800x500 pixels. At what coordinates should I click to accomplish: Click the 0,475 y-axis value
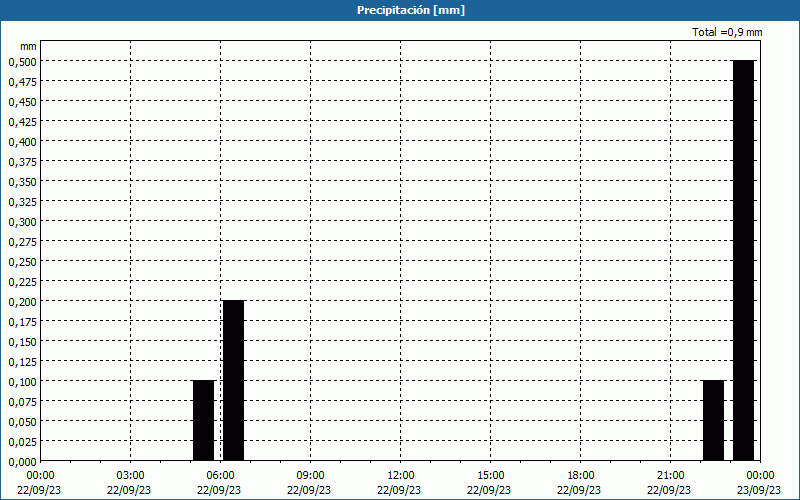pyautogui.click(x=22, y=81)
